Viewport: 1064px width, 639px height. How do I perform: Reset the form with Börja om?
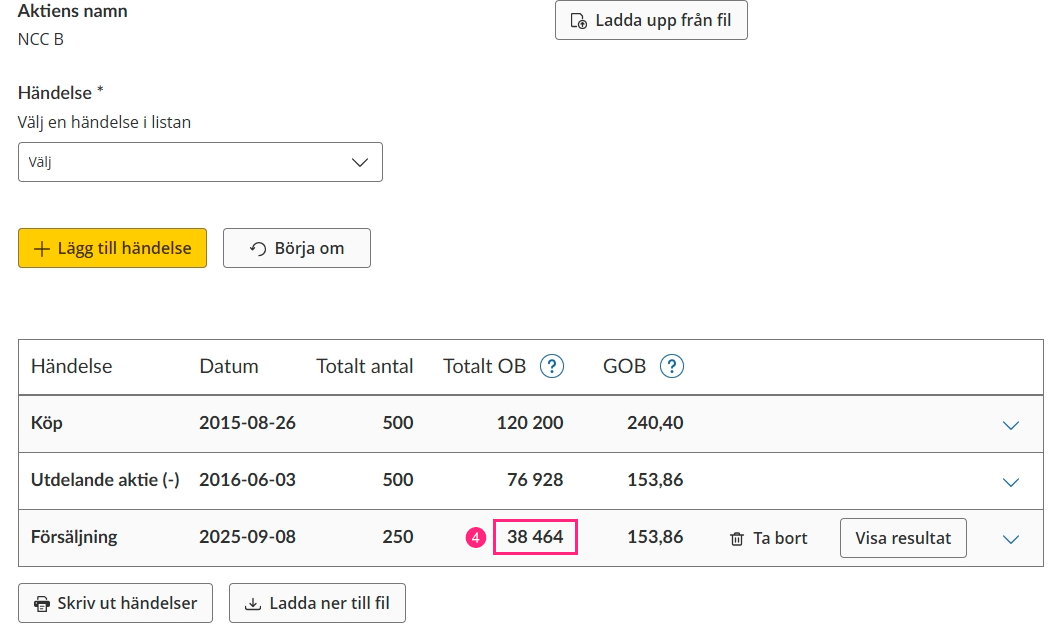pos(296,248)
